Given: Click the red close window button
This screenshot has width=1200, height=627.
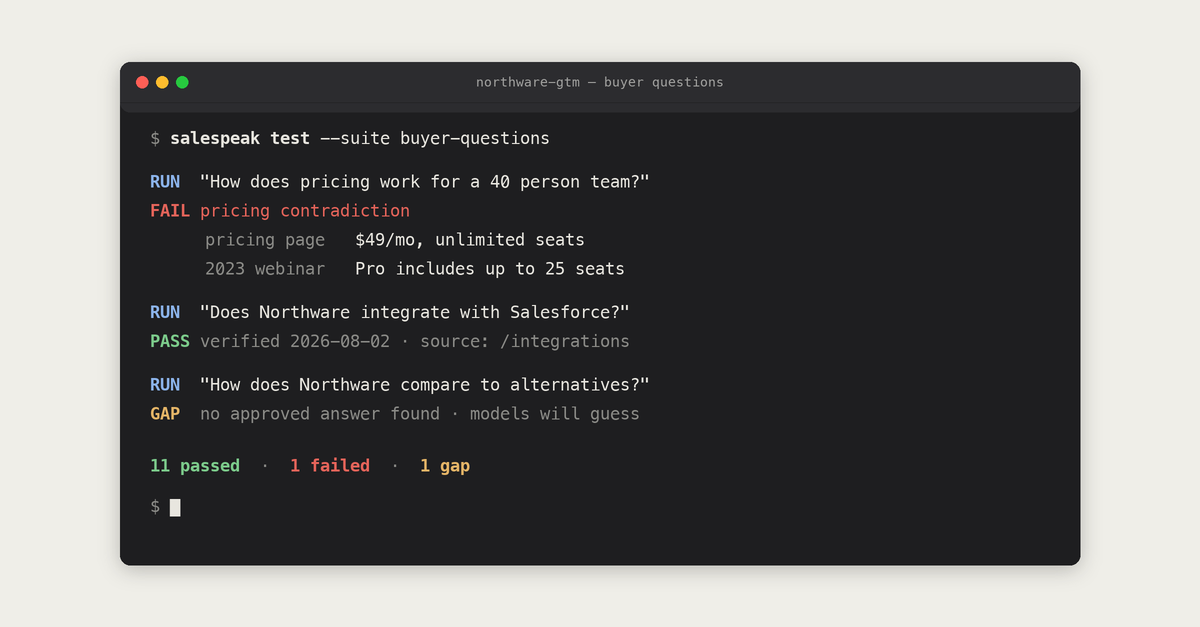Looking at the screenshot, I should click(142, 82).
